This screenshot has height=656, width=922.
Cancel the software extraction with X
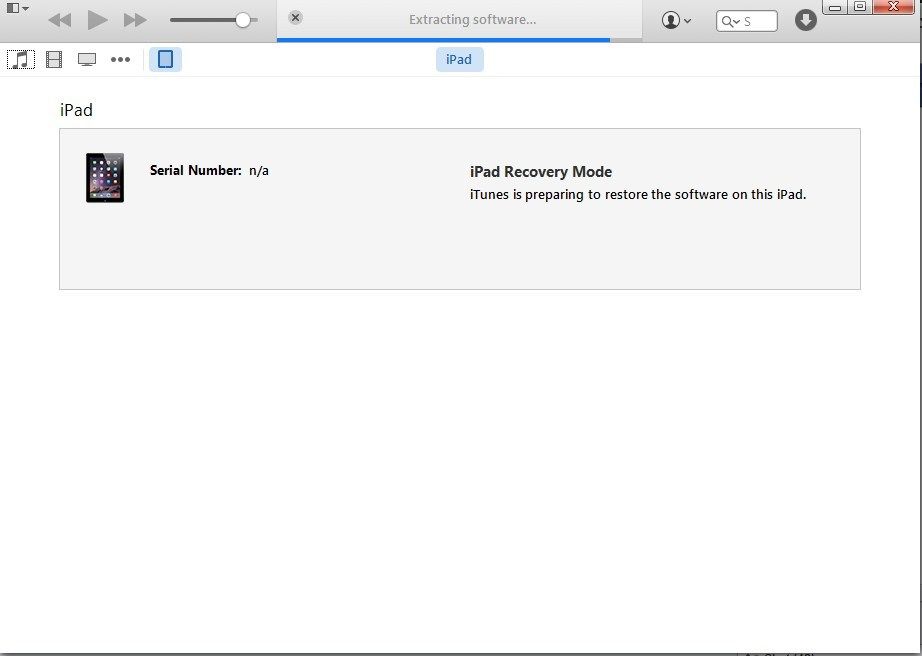(295, 18)
